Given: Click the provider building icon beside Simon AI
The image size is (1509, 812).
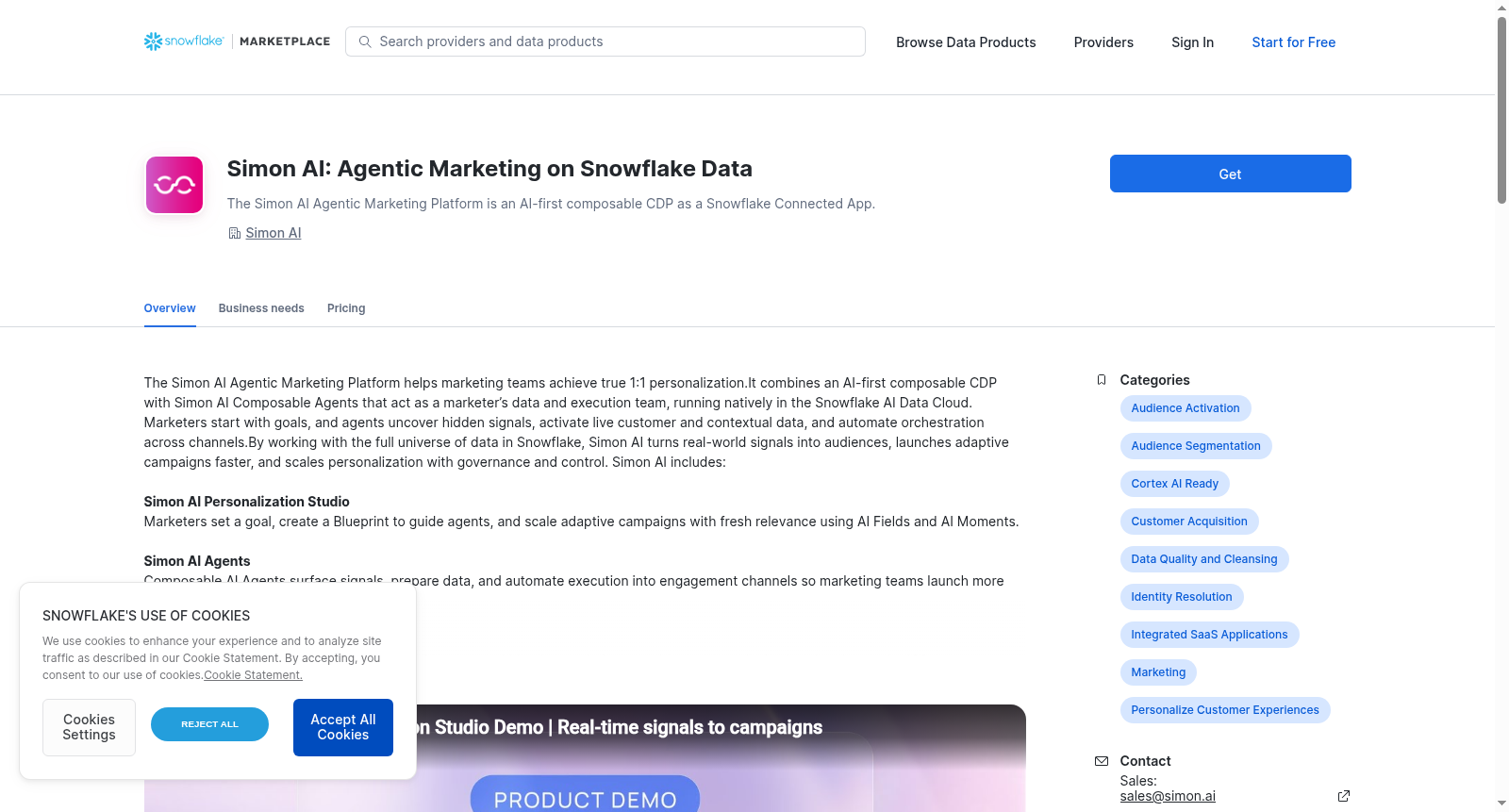Looking at the screenshot, I should (x=235, y=233).
